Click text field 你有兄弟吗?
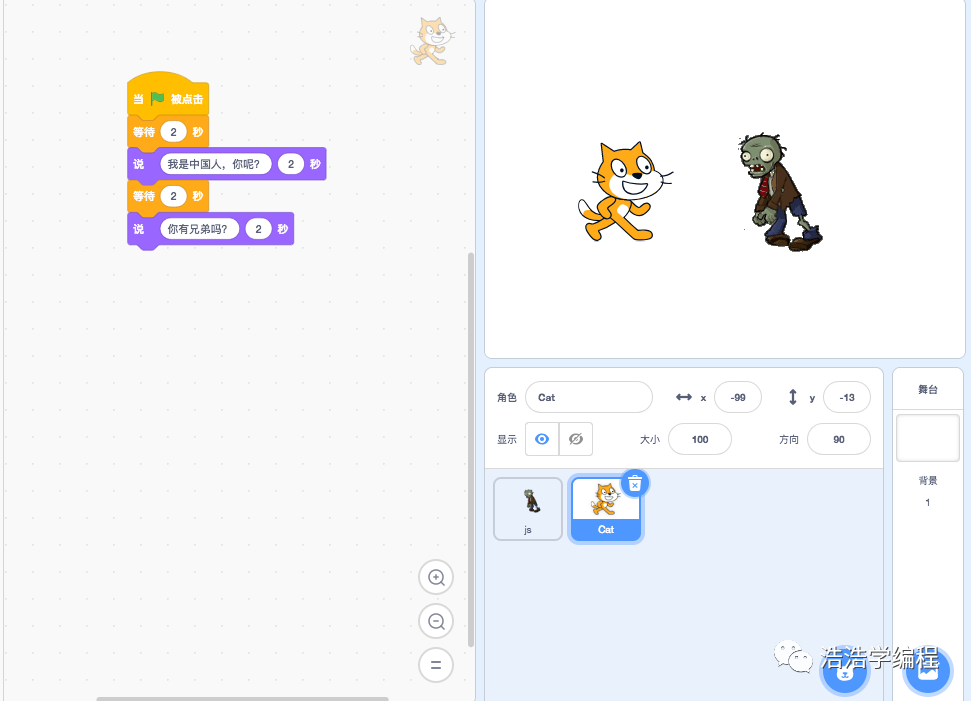 199,229
